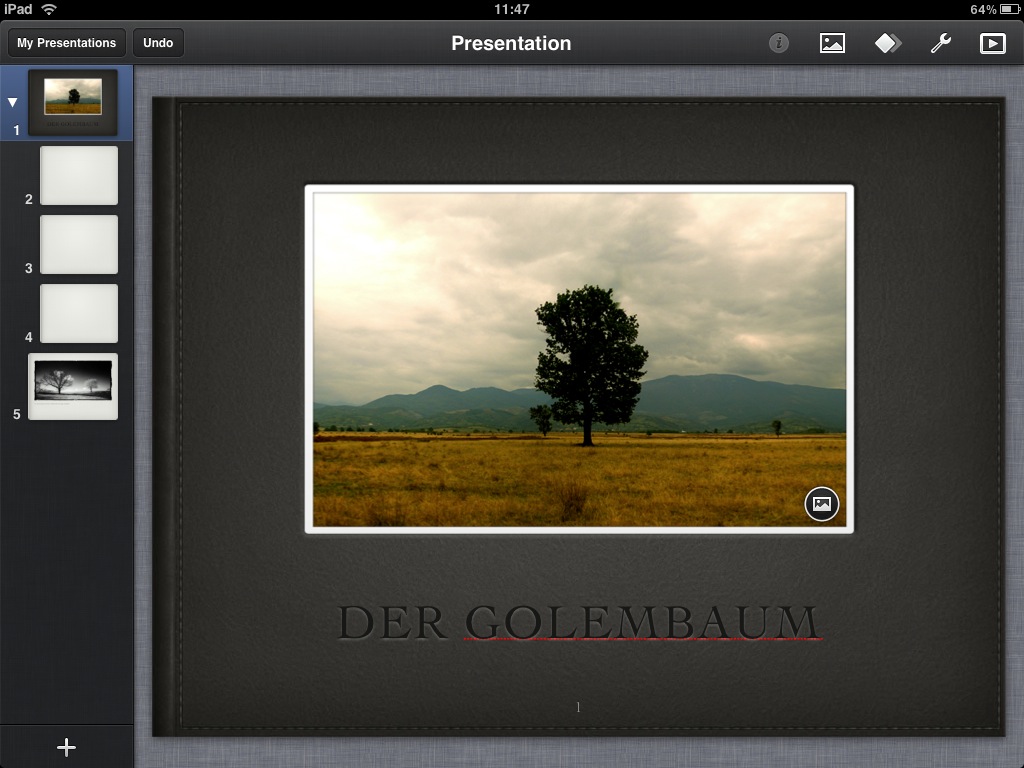Select slide 1 thumbnail in navigator
Screen dimensions: 1024x768
73,102
